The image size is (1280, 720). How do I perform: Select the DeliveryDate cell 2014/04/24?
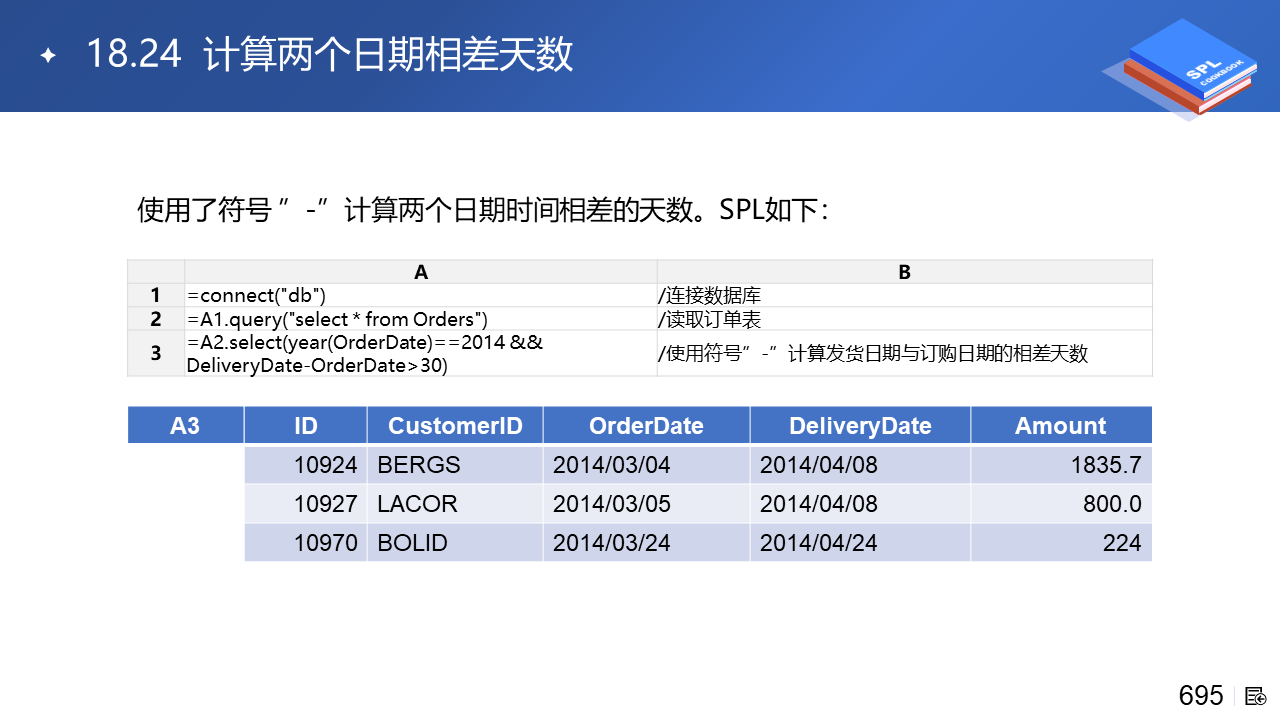click(860, 543)
